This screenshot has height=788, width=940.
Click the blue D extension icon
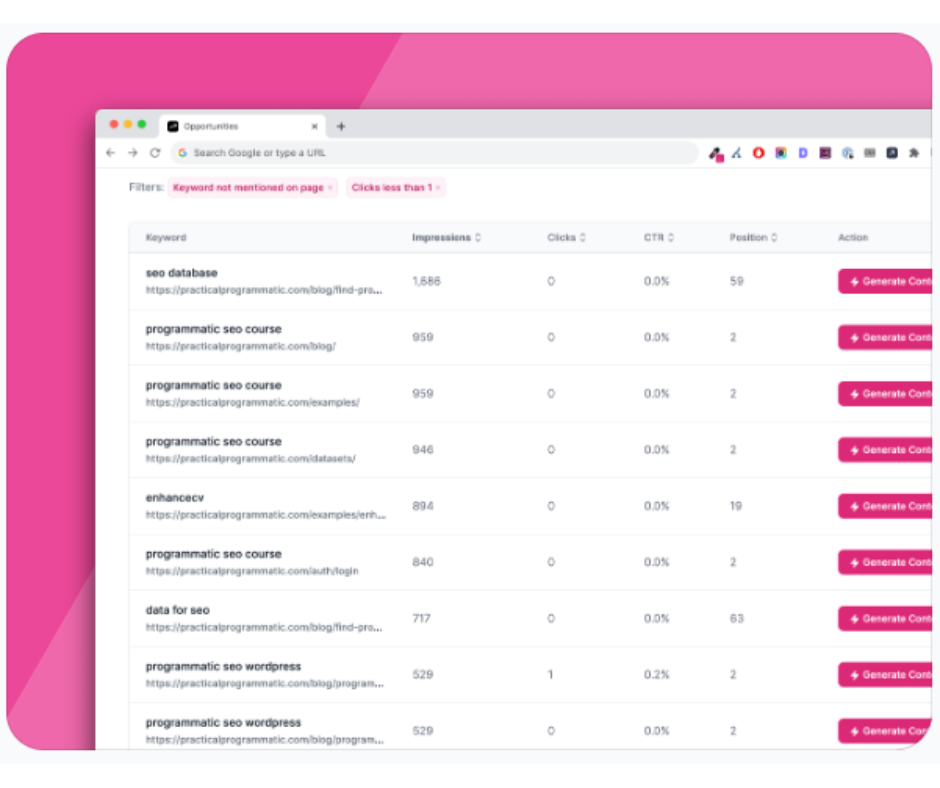coord(803,153)
